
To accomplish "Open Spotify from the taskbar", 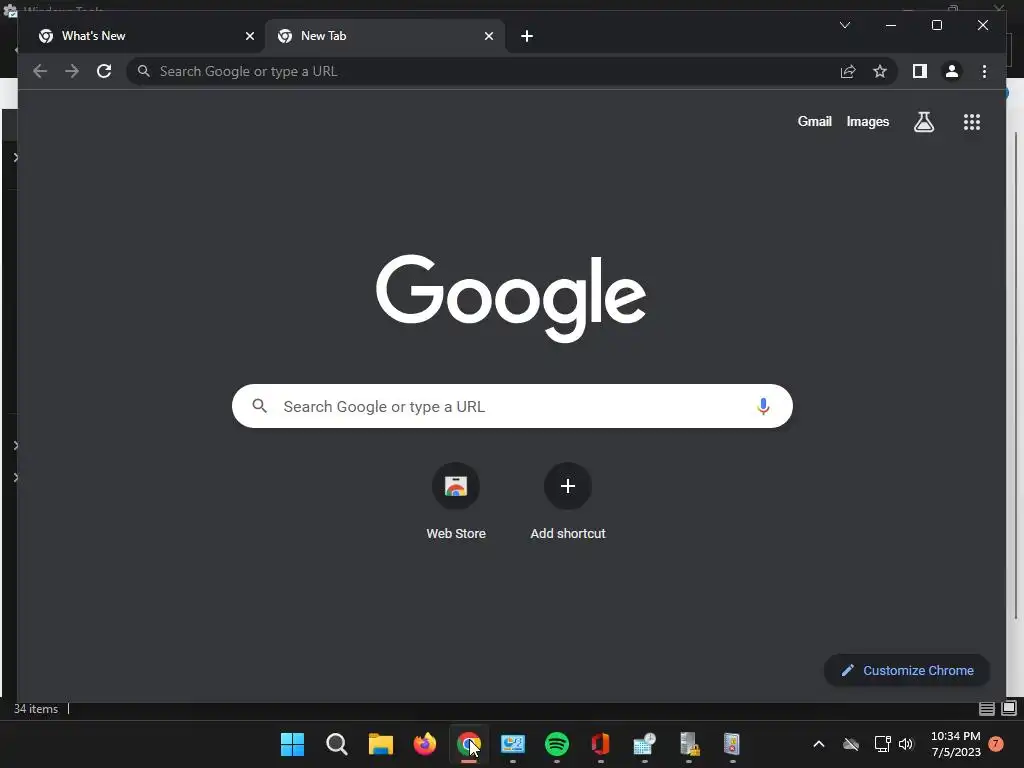I will tap(556, 744).
